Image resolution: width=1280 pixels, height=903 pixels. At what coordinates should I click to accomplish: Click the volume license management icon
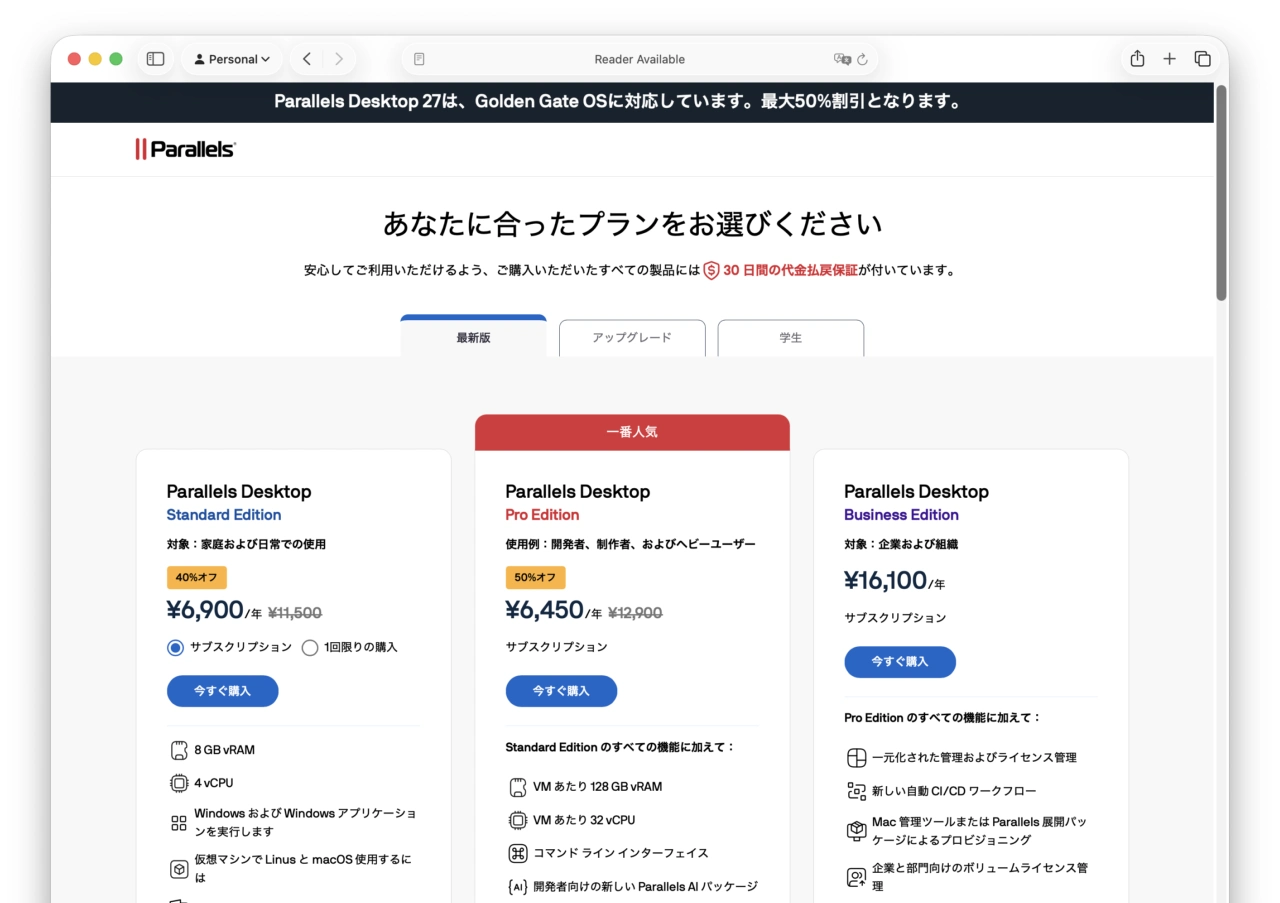coord(856,877)
